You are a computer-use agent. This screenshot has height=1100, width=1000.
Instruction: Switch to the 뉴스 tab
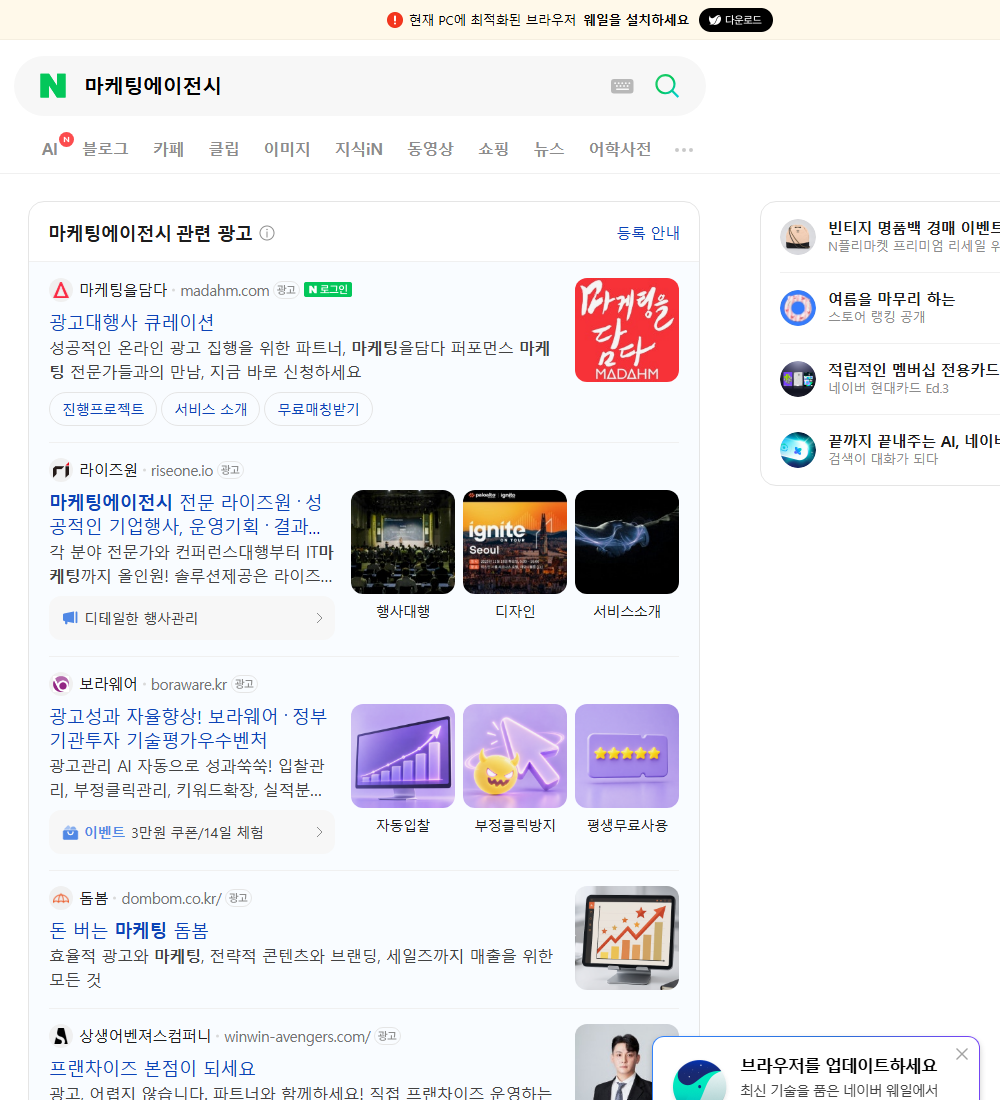549,149
